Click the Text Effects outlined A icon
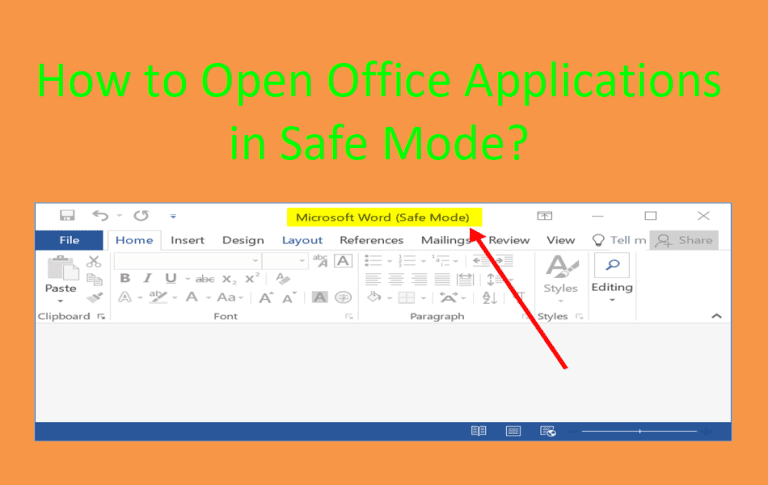The image size is (768, 485). 125,297
